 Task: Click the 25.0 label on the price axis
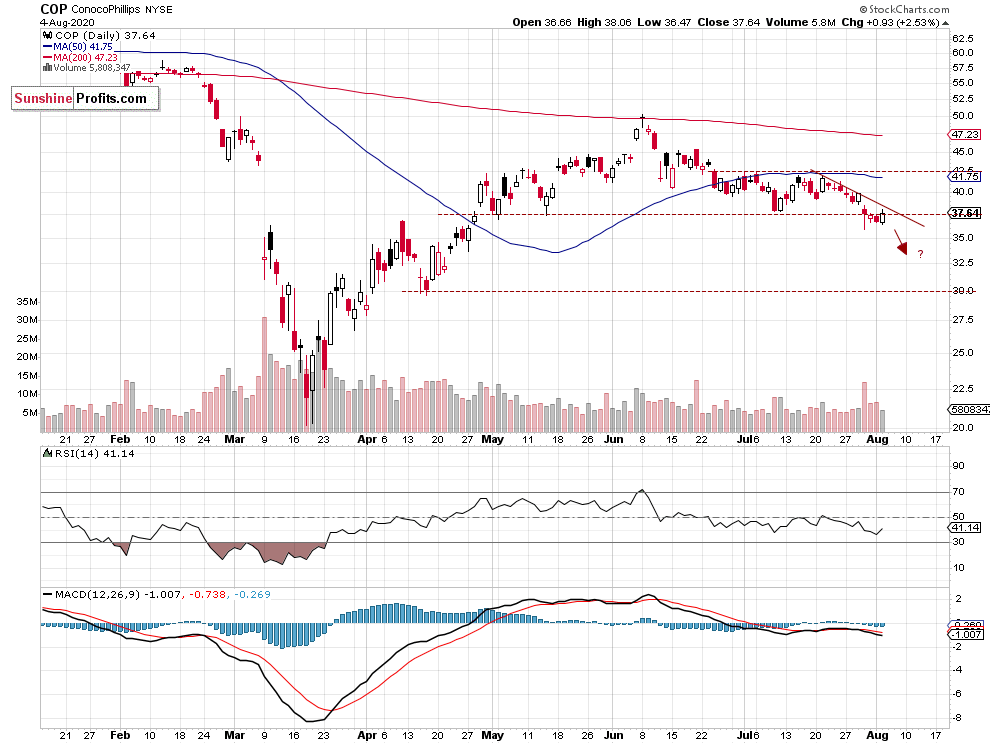pos(963,352)
